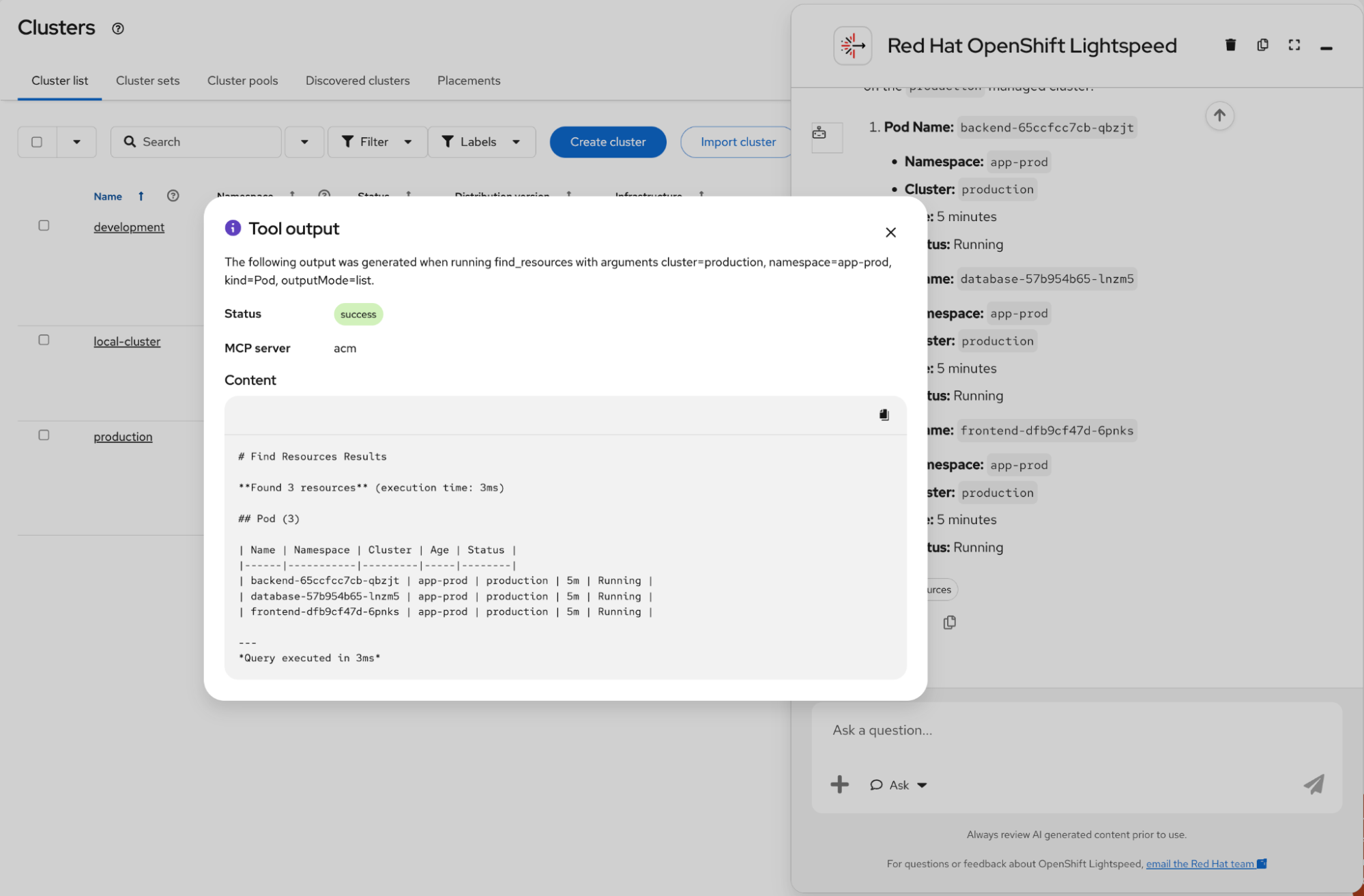Click database-57b954b65-lnzm5 in the chat
The height and width of the screenshot is (896, 1364).
[x=1047, y=279]
